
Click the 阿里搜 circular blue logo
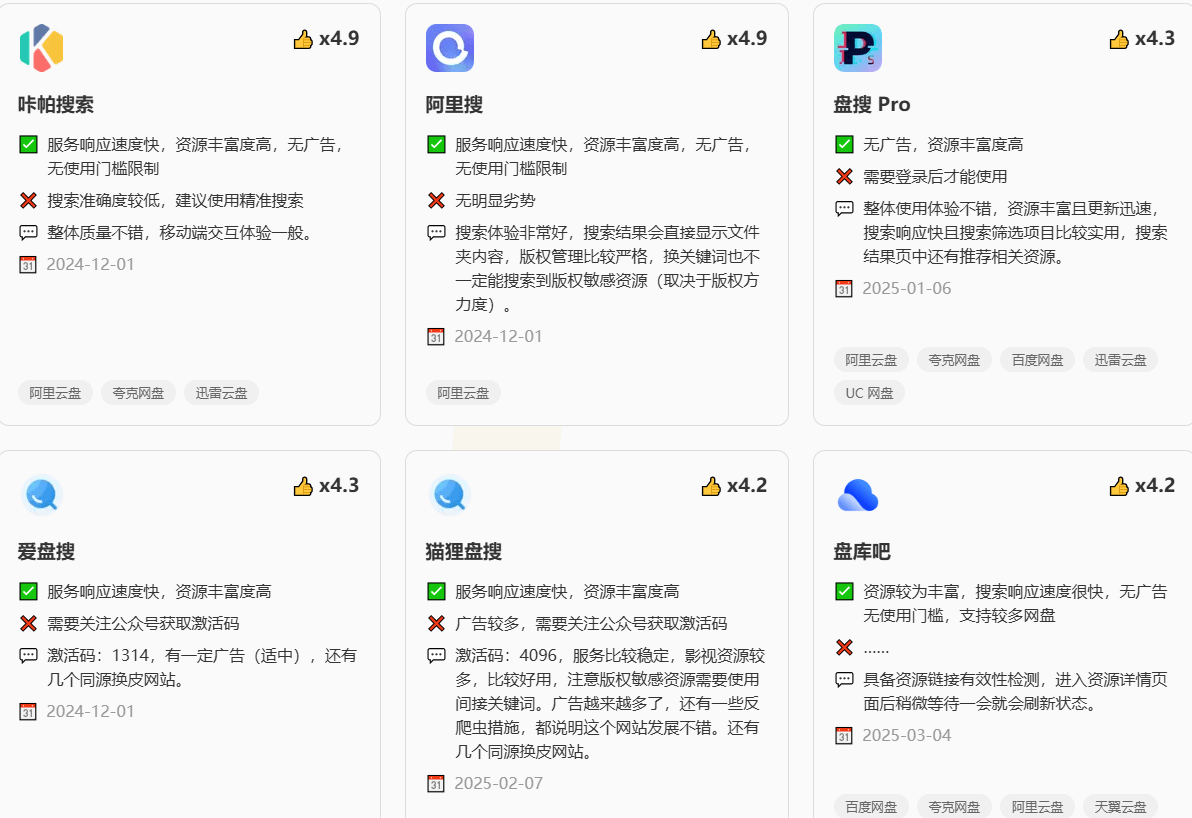click(x=452, y=47)
